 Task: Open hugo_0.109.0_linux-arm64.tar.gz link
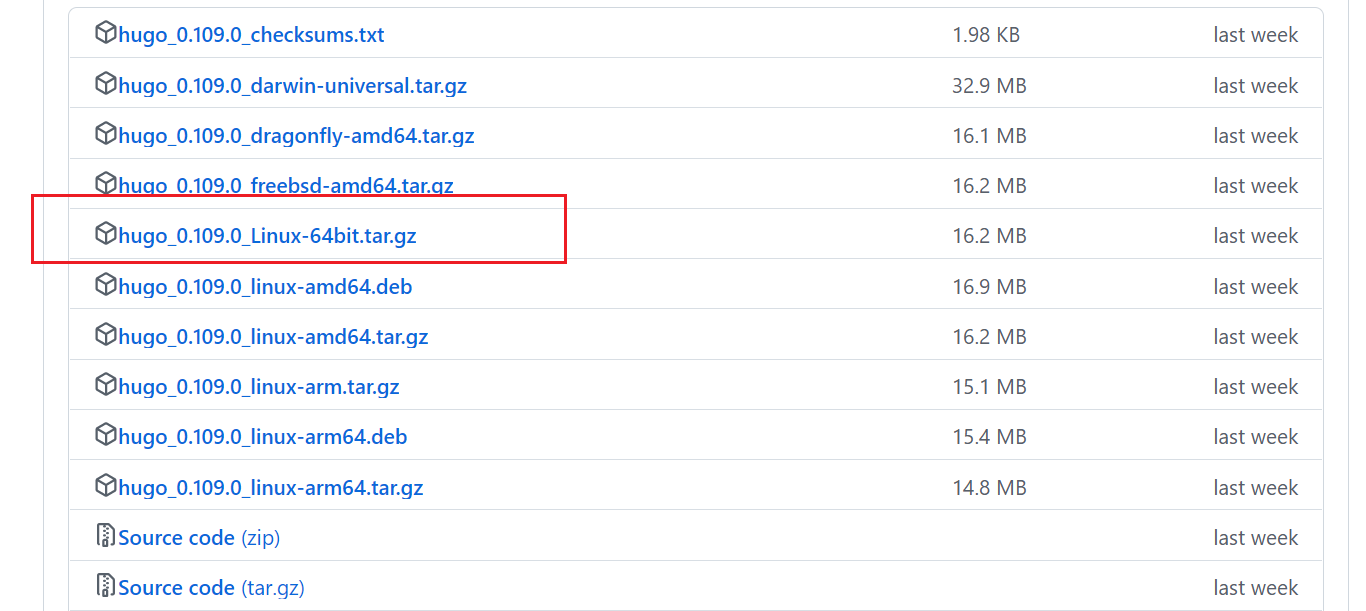pyautogui.click(x=271, y=488)
